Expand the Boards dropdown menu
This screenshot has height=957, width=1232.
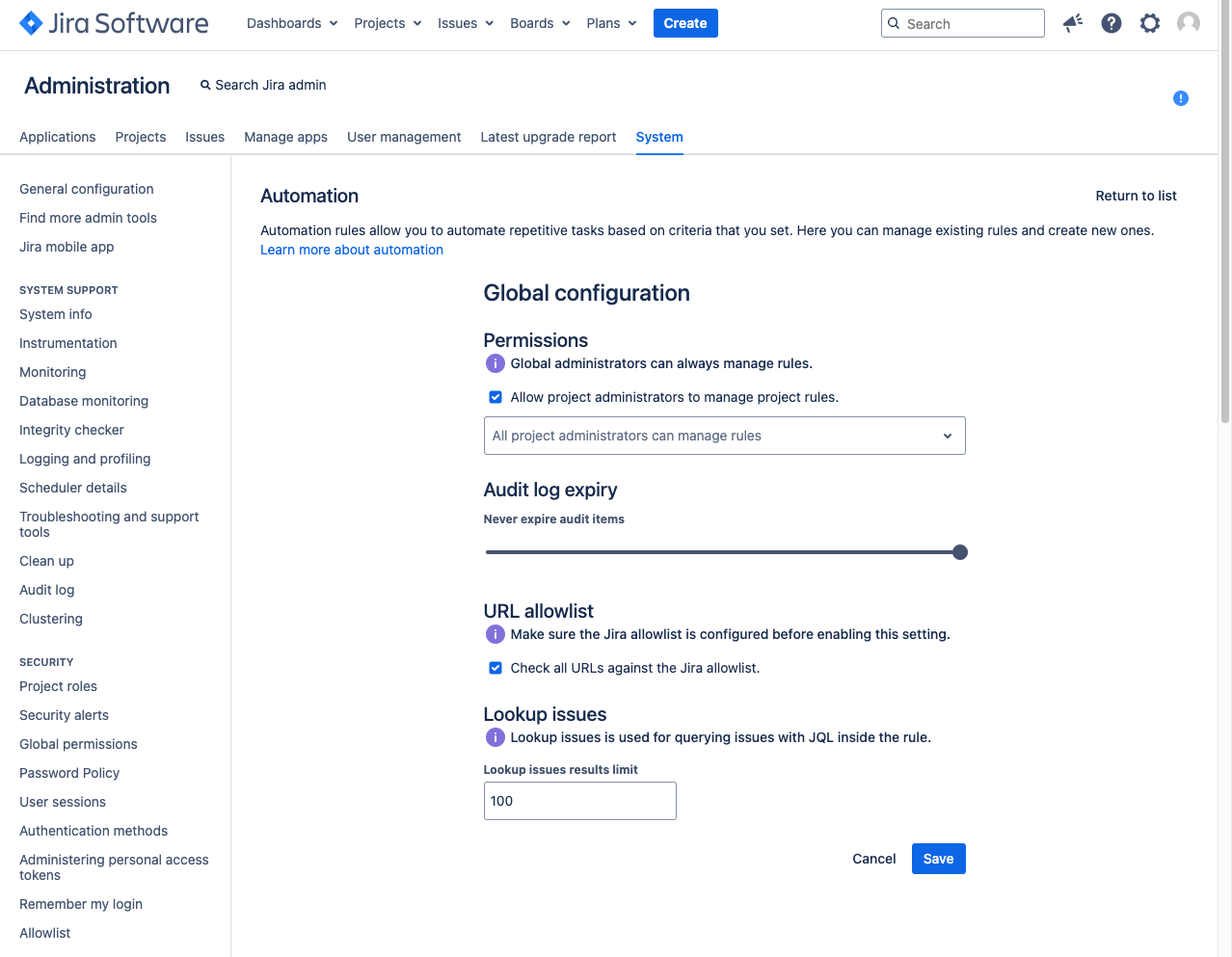tap(540, 23)
